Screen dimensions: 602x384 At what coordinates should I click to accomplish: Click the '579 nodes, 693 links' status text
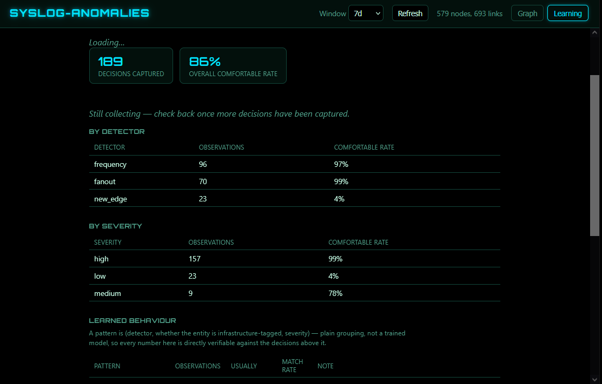469,13
